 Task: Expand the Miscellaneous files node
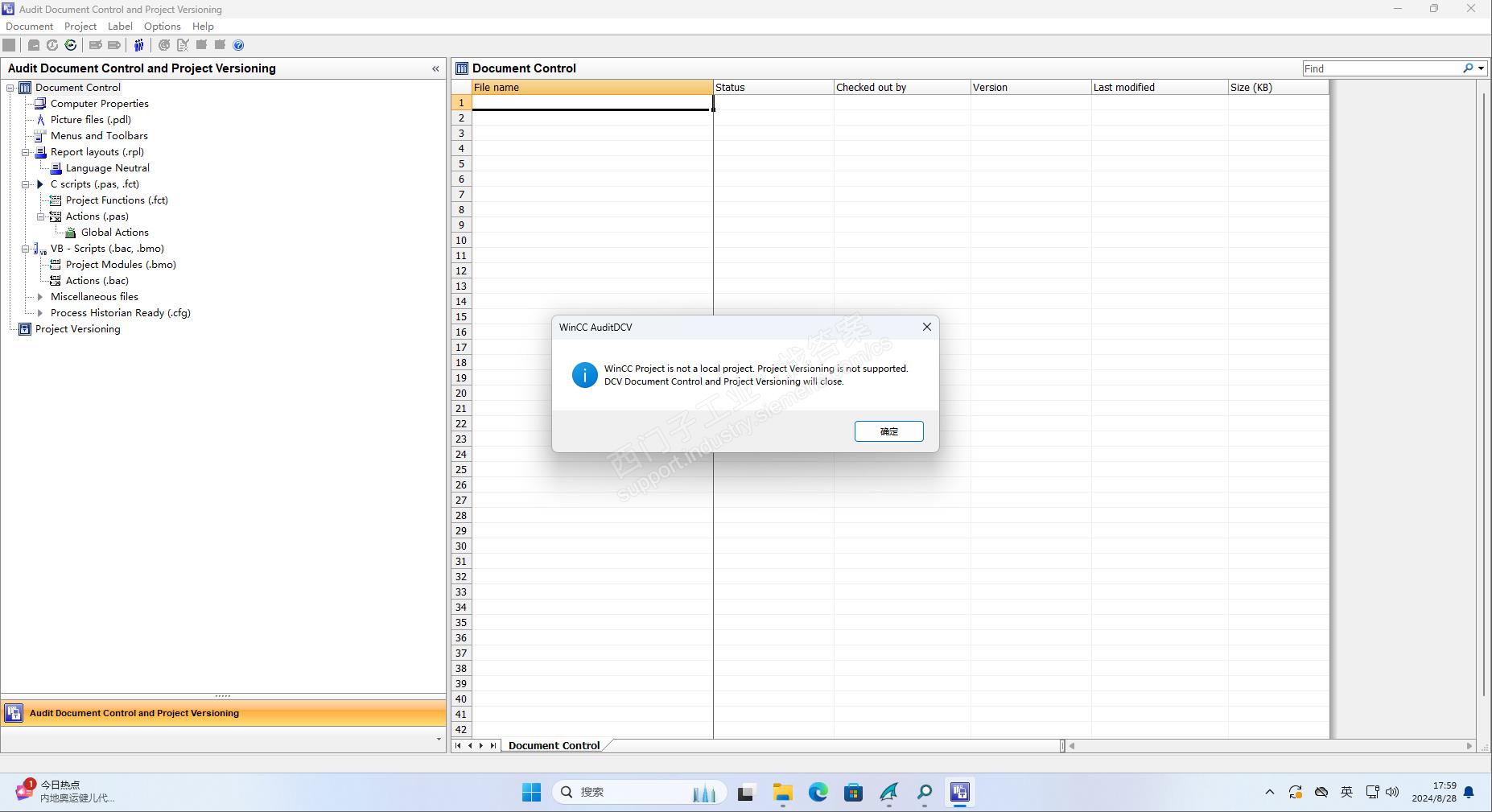[x=40, y=297]
